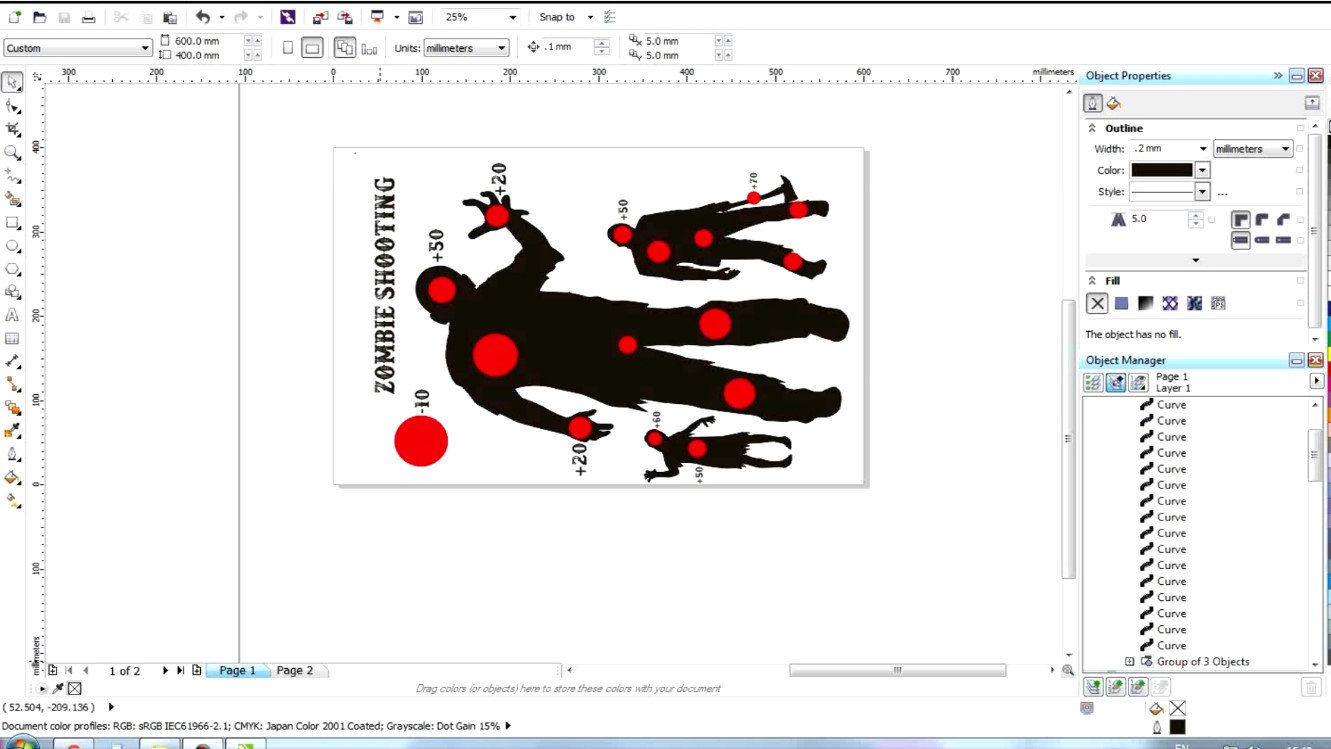1331x749 pixels.
Task: Click the Search content icon
Action: pos(288,17)
